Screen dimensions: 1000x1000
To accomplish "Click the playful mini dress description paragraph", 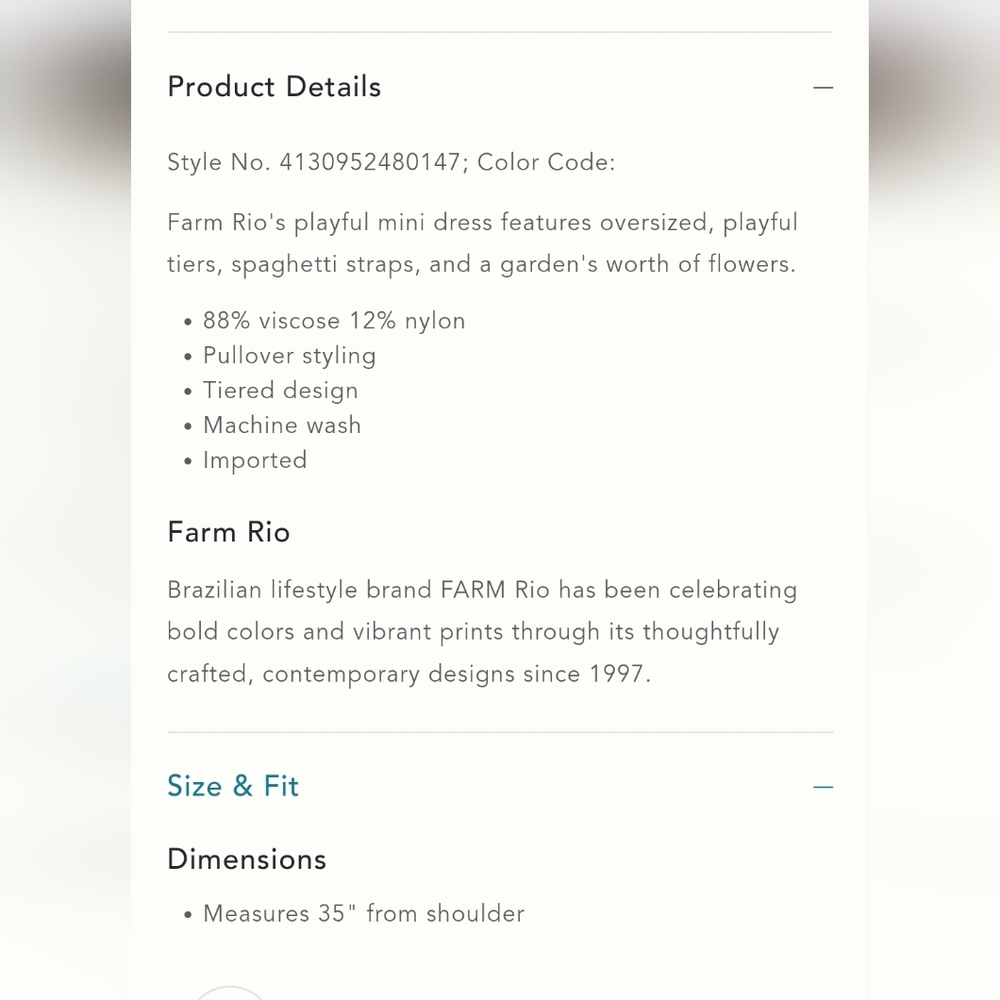I will [x=483, y=244].
